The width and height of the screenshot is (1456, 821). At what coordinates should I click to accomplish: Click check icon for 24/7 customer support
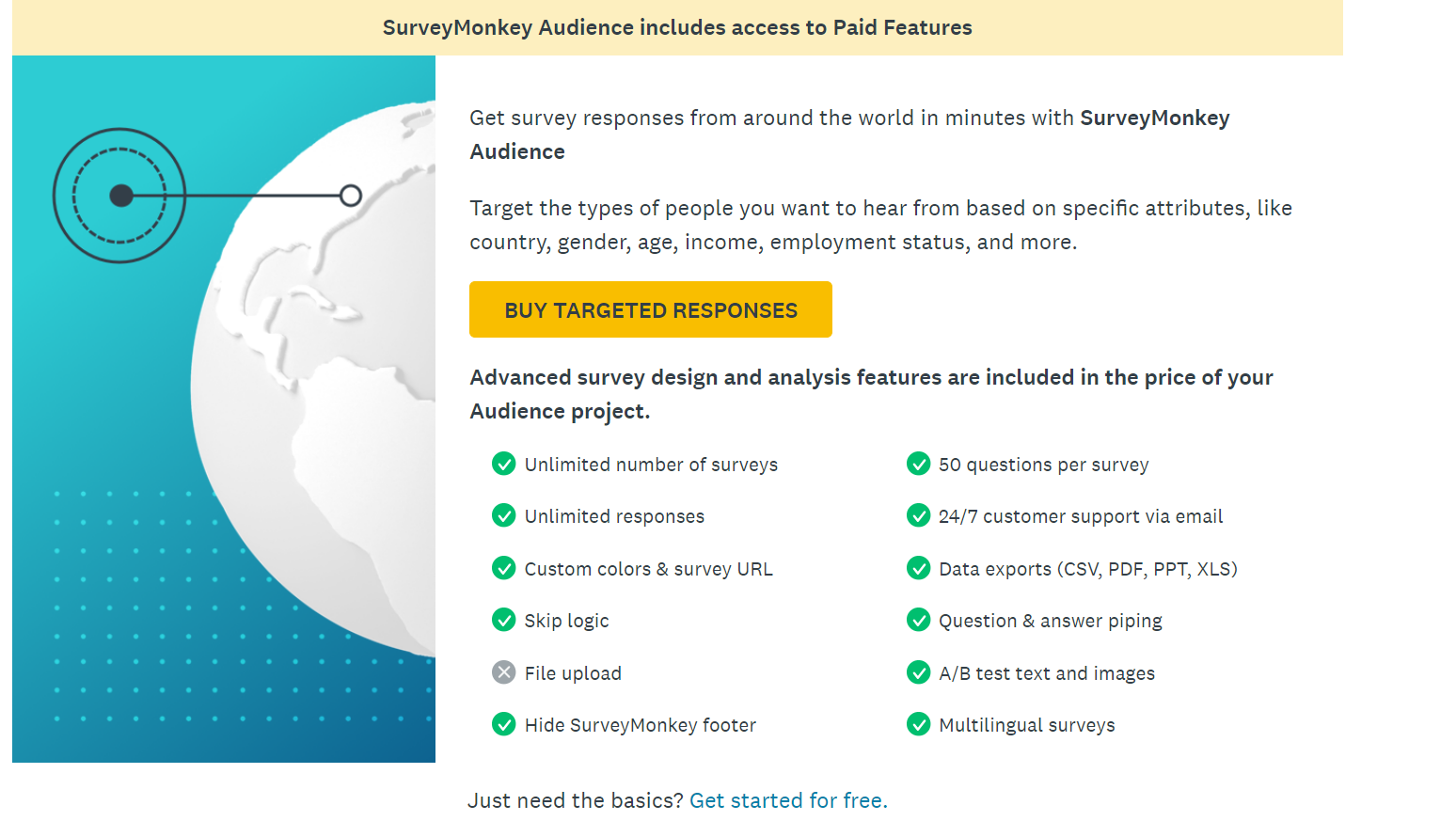[918, 515]
